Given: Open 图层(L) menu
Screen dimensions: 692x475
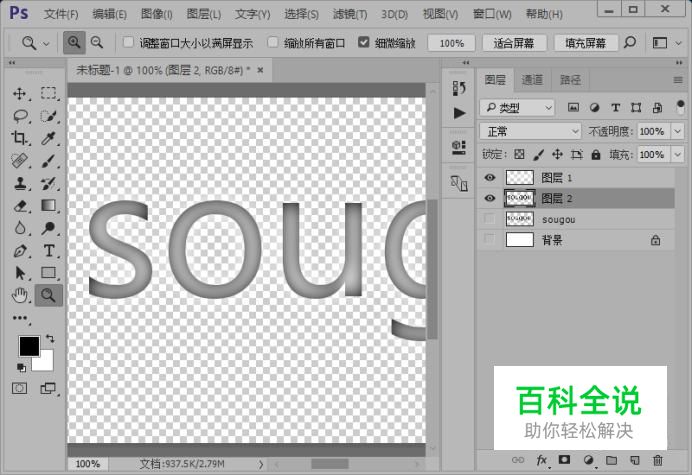Looking at the screenshot, I should pos(203,14).
